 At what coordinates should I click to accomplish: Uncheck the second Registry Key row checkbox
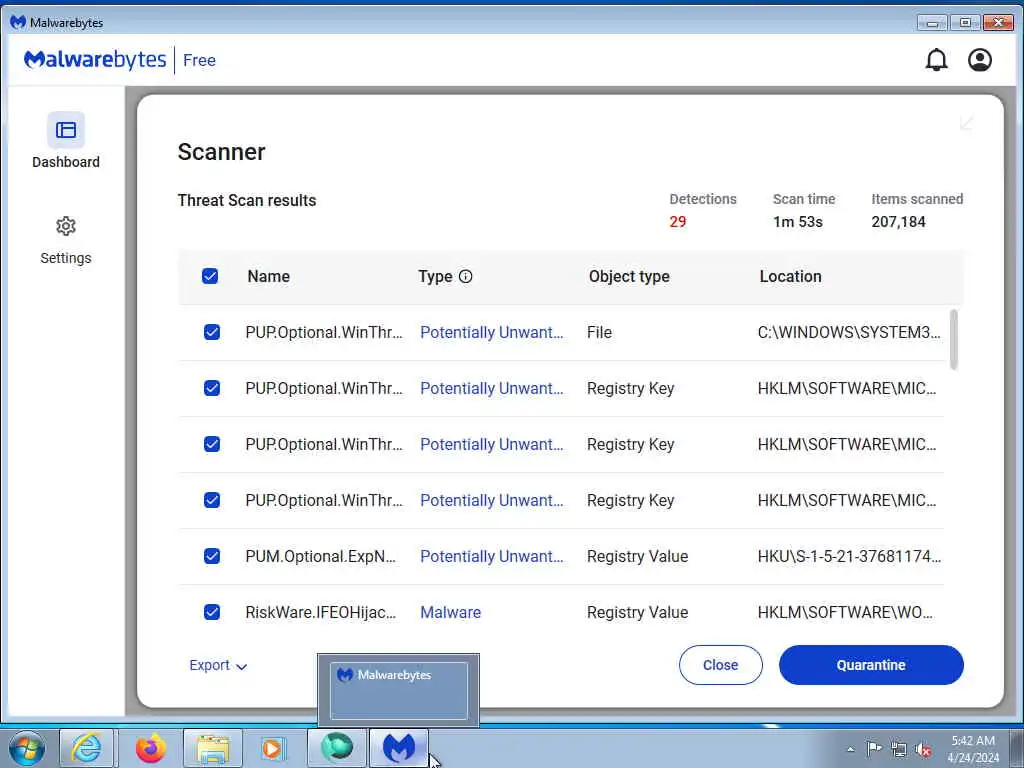point(212,444)
